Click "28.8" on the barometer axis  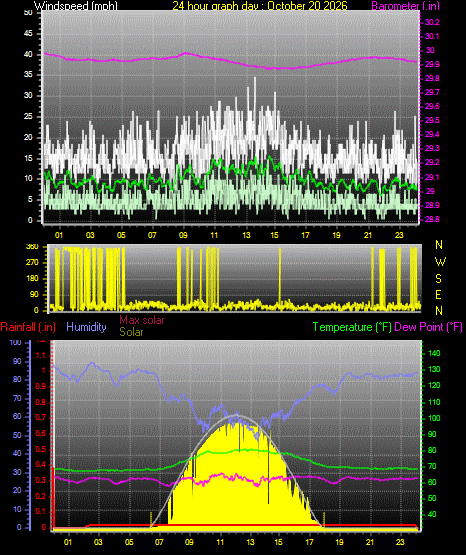coord(432,219)
